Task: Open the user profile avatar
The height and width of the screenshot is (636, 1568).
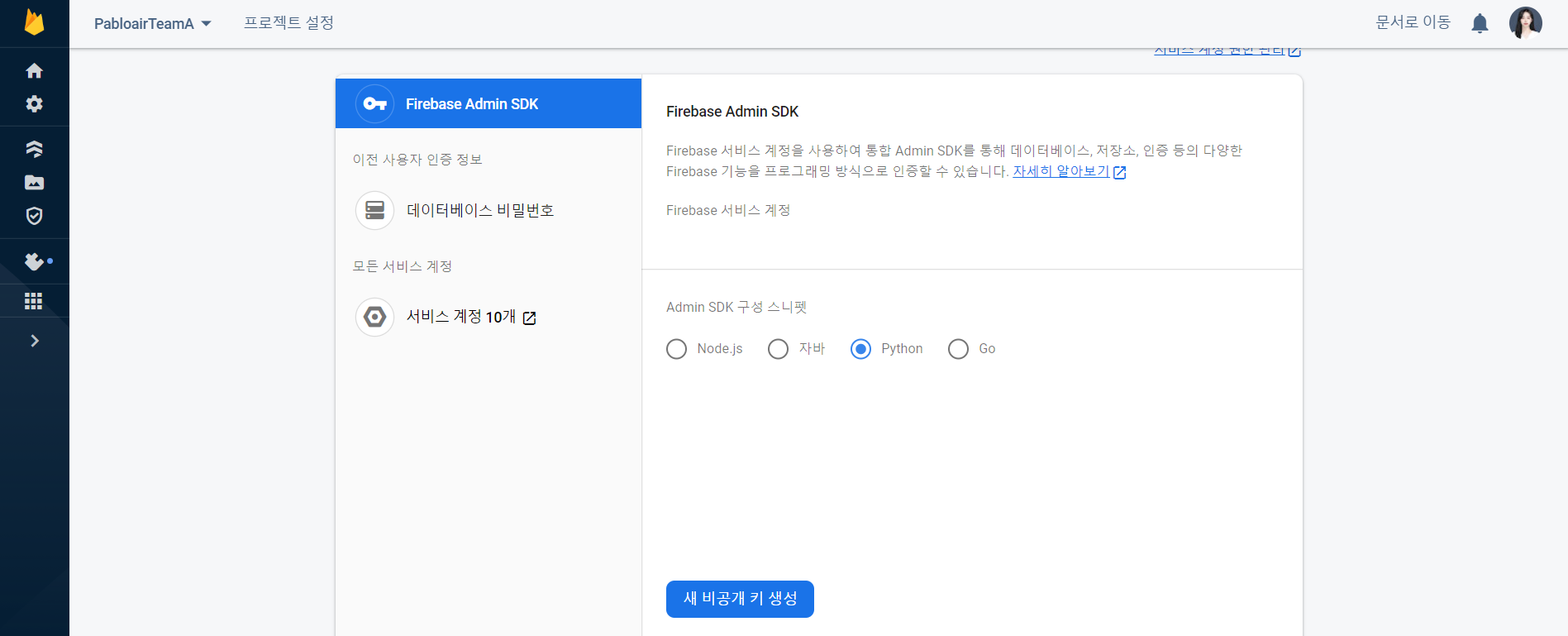Action: [1525, 23]
